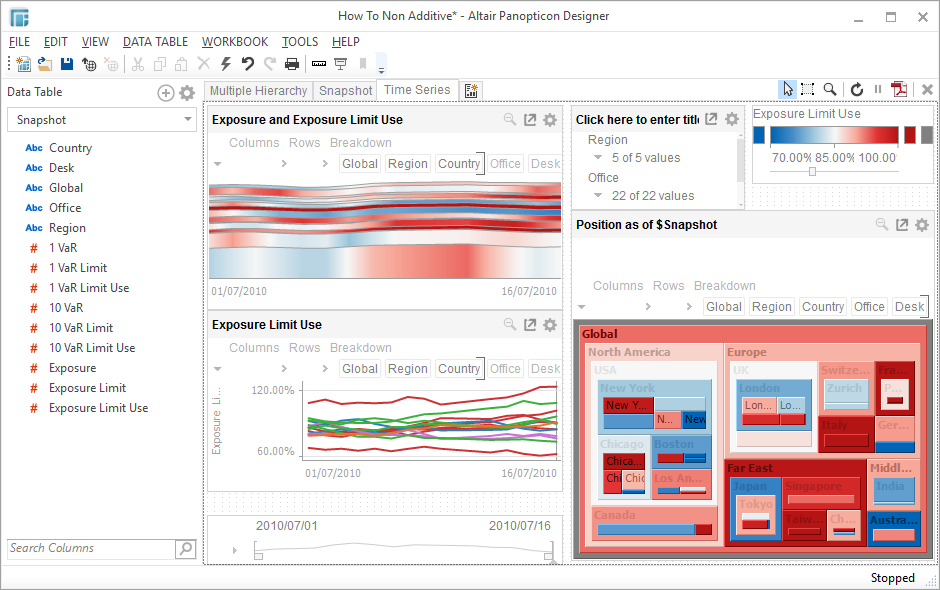
Task: Click the Save workbook icon
Action: [x=67, y=64]
